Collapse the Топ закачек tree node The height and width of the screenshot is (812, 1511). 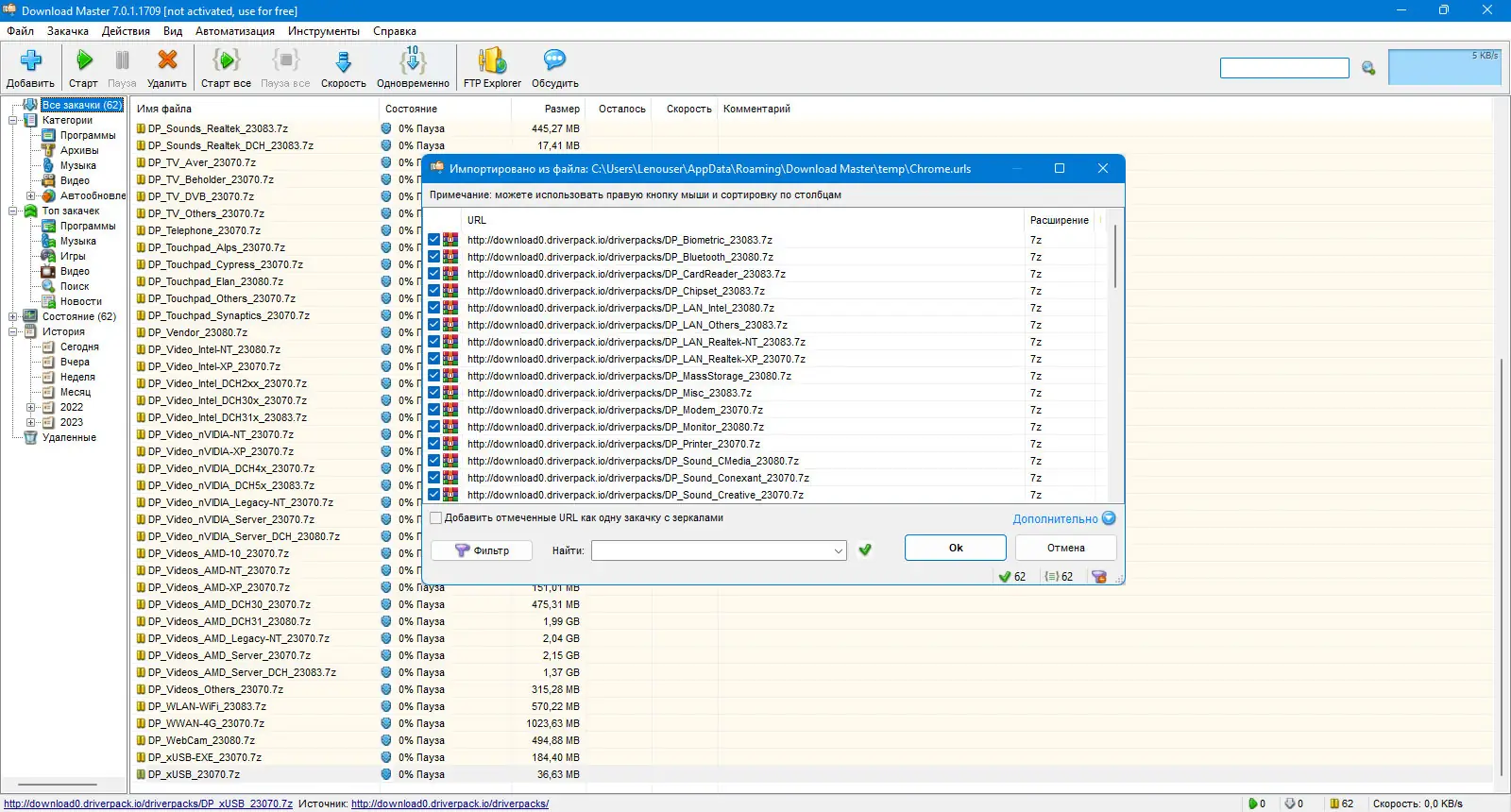click(x=13, y=211)
